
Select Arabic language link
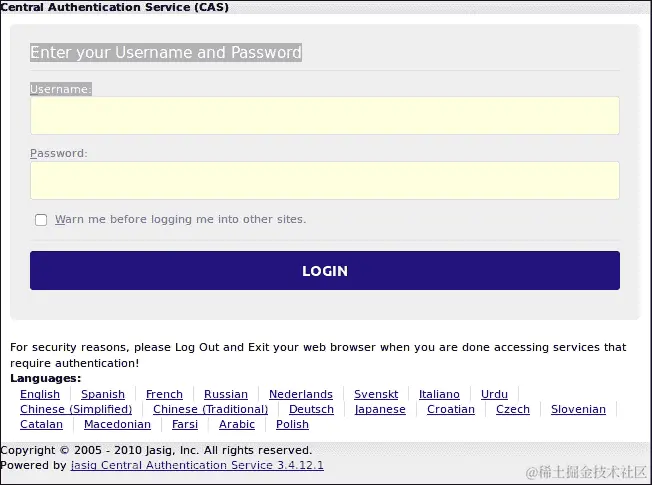[x=237, y=424]
